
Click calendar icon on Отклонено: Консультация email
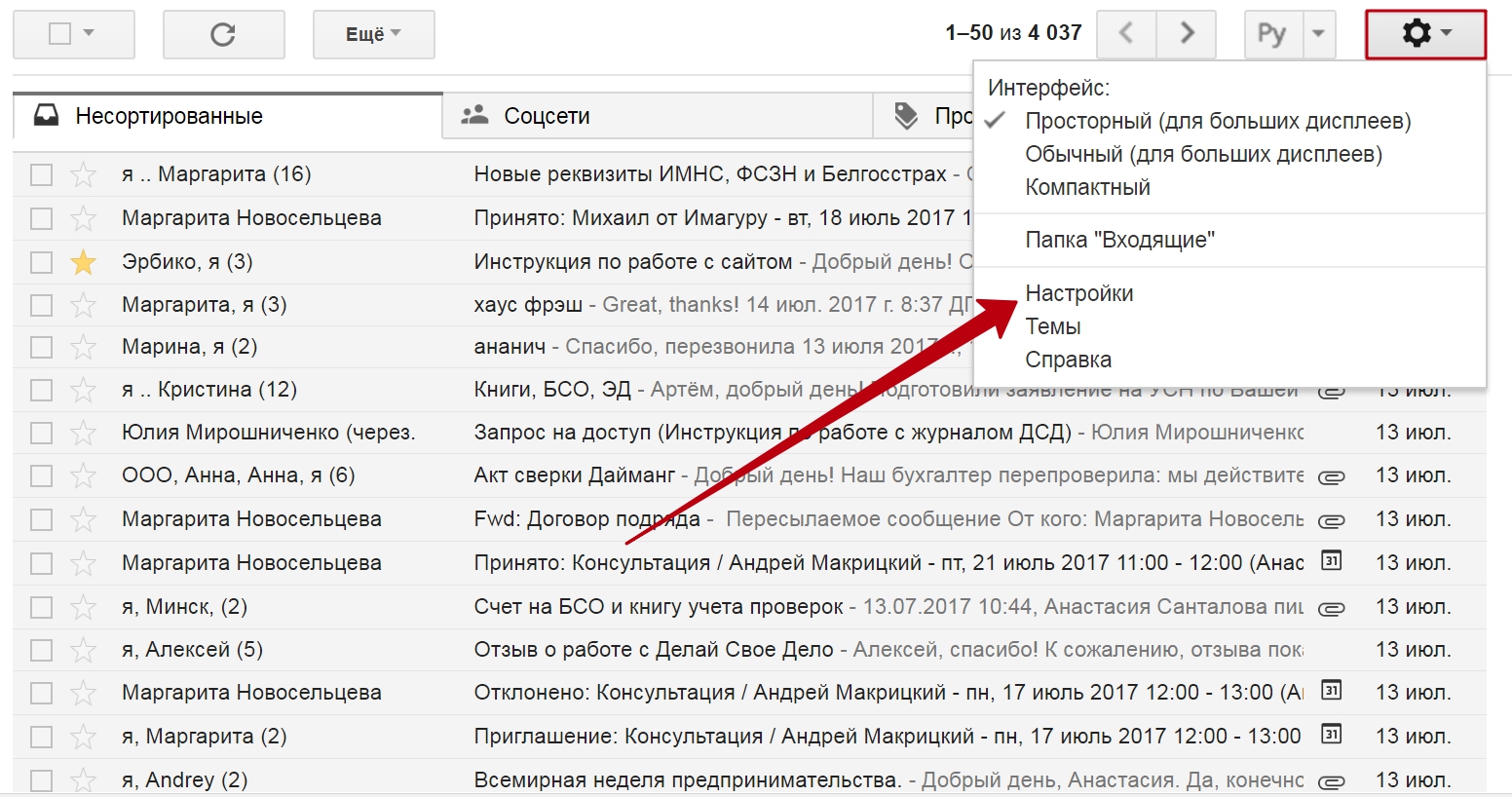click(x=1331, y=691)
